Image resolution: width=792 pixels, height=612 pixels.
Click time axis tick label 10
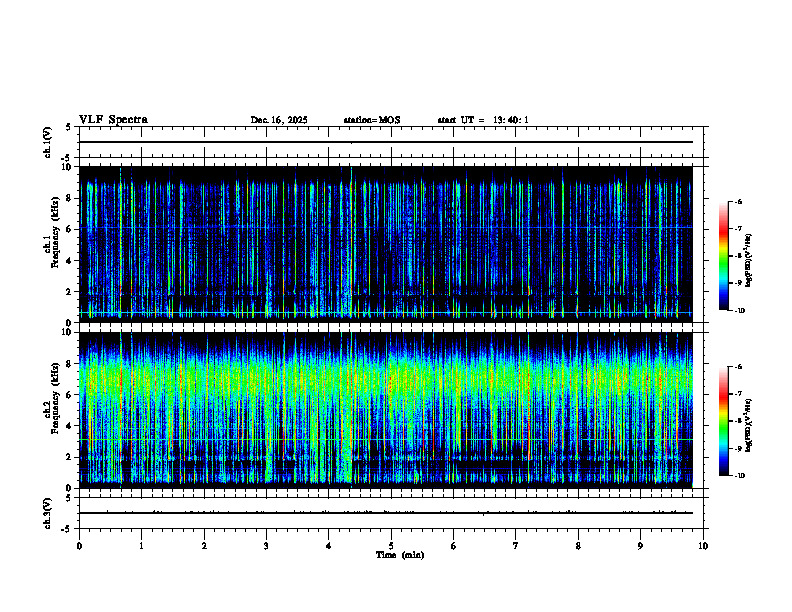point(703,546)
